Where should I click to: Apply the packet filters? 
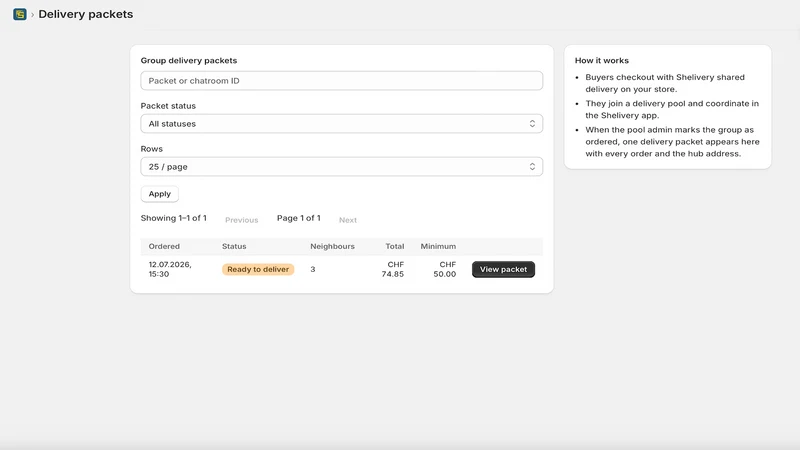(x=160, y=194)
